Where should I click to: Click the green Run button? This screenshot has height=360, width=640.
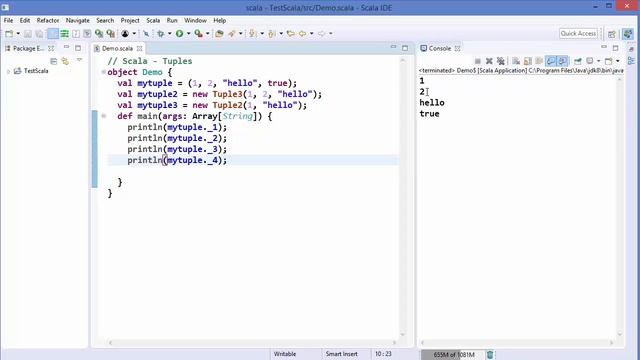tap(179, 33)
